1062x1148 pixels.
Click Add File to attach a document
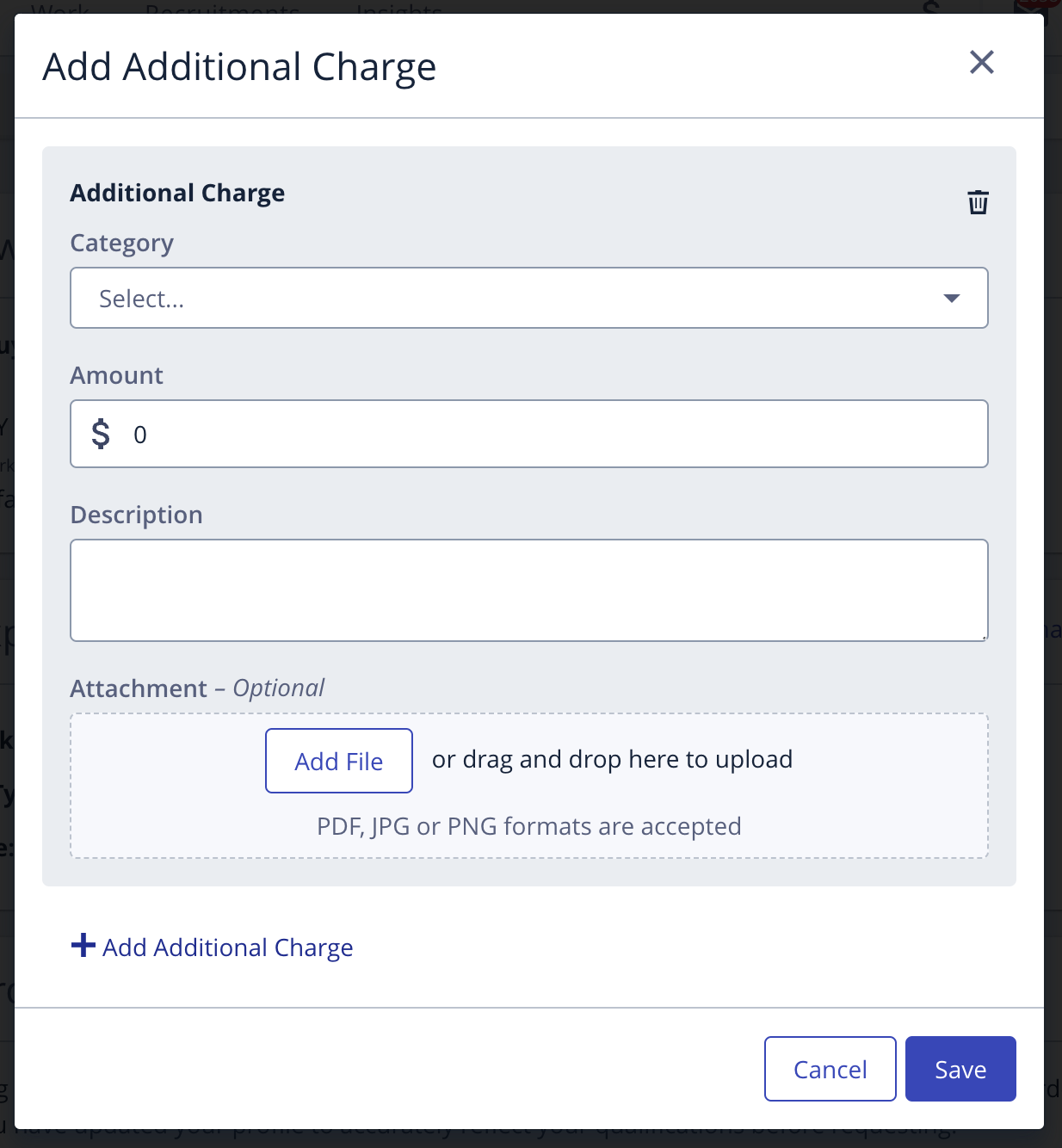pos(338,761)
